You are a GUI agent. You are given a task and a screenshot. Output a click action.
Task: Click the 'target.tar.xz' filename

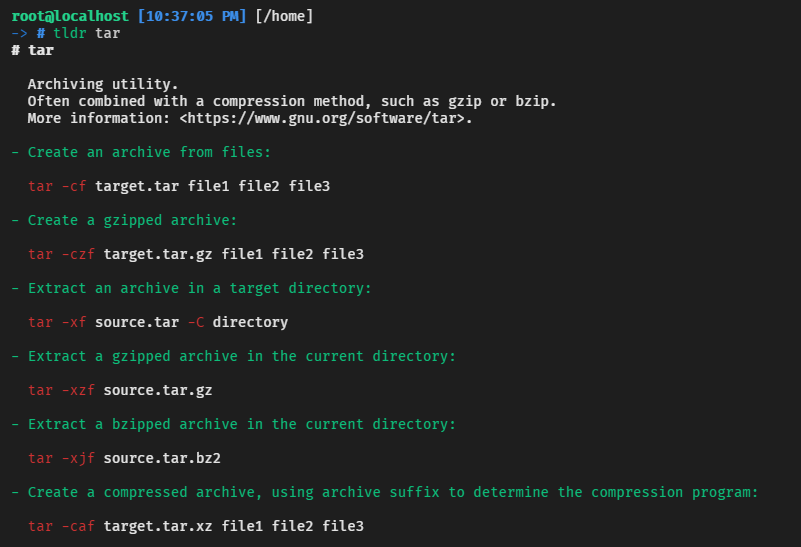158,526
